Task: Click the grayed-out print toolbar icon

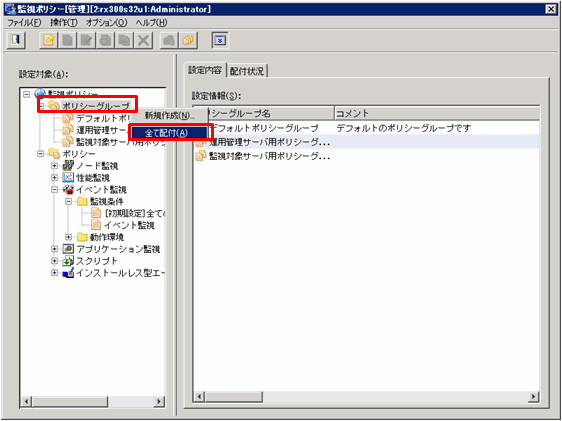Action: coord(105,40)
